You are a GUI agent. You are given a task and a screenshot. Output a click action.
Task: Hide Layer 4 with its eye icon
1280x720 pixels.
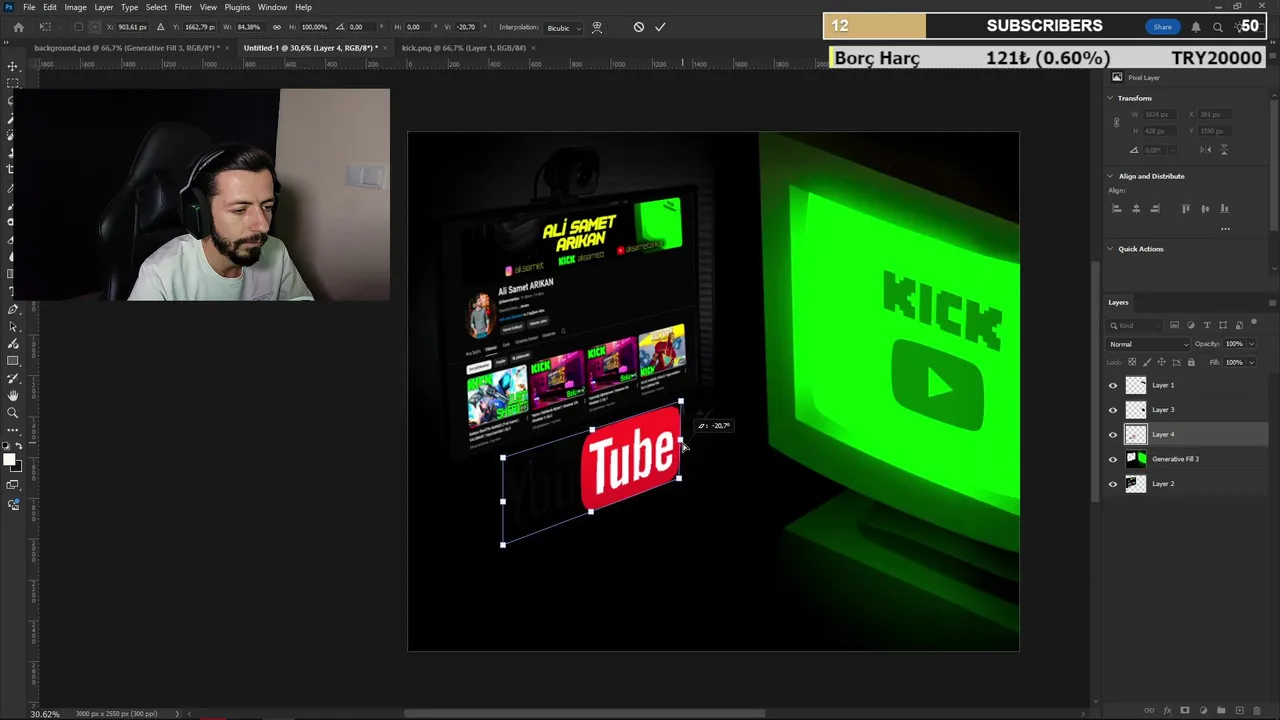[x=1113, y=435]
